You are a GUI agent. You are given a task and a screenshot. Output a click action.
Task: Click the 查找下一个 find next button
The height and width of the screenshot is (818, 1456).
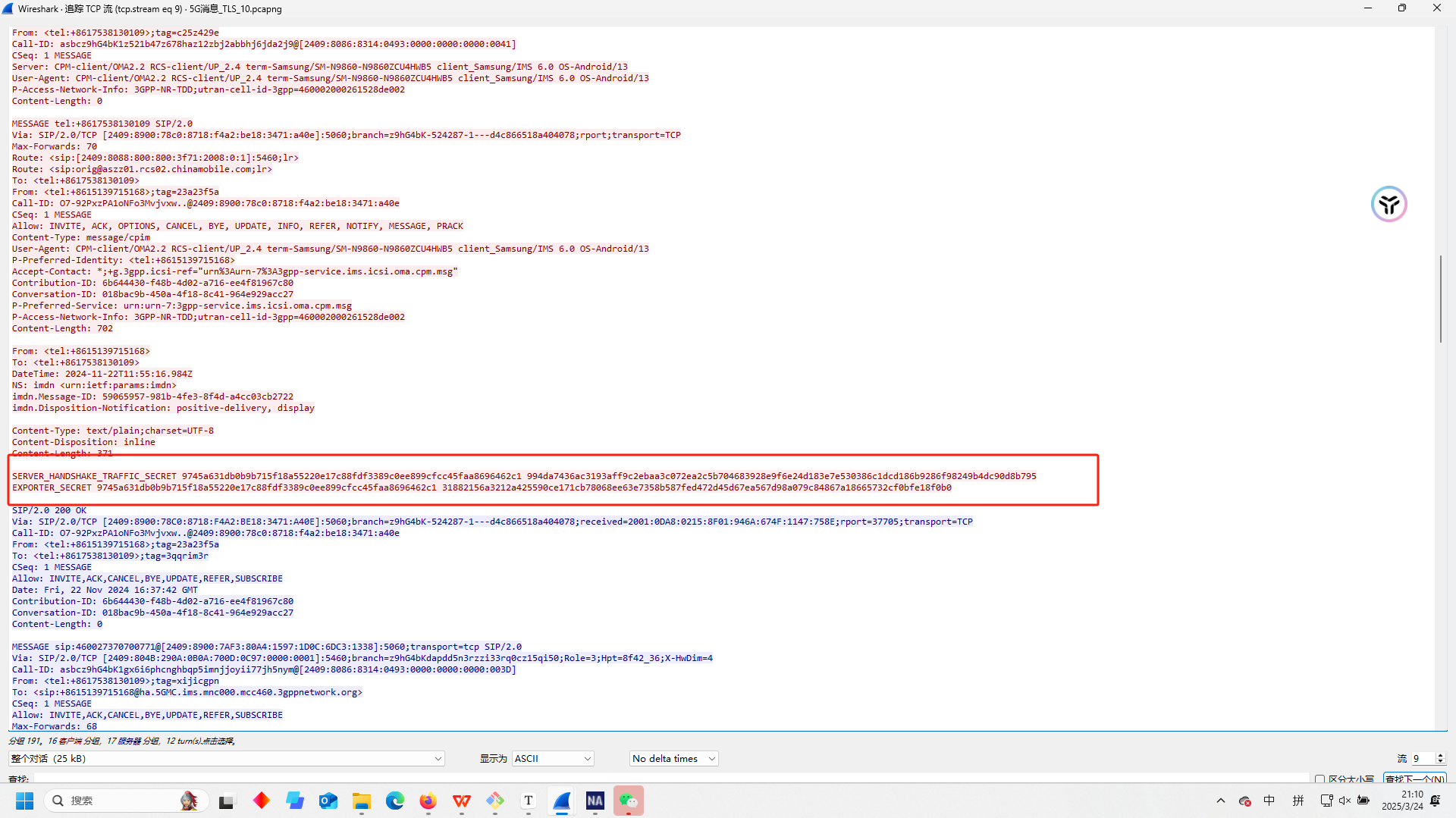(x=1414, y=779)
